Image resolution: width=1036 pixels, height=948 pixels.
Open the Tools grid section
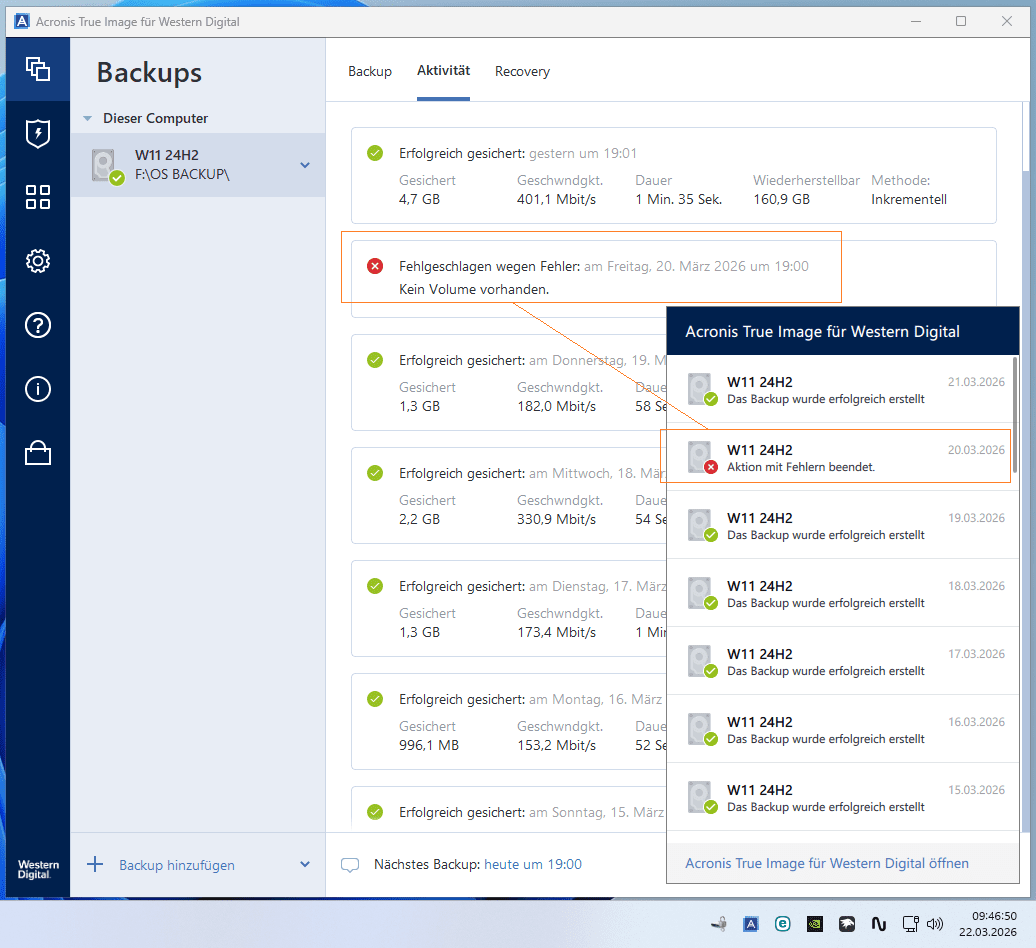click(x=38, y=197)
